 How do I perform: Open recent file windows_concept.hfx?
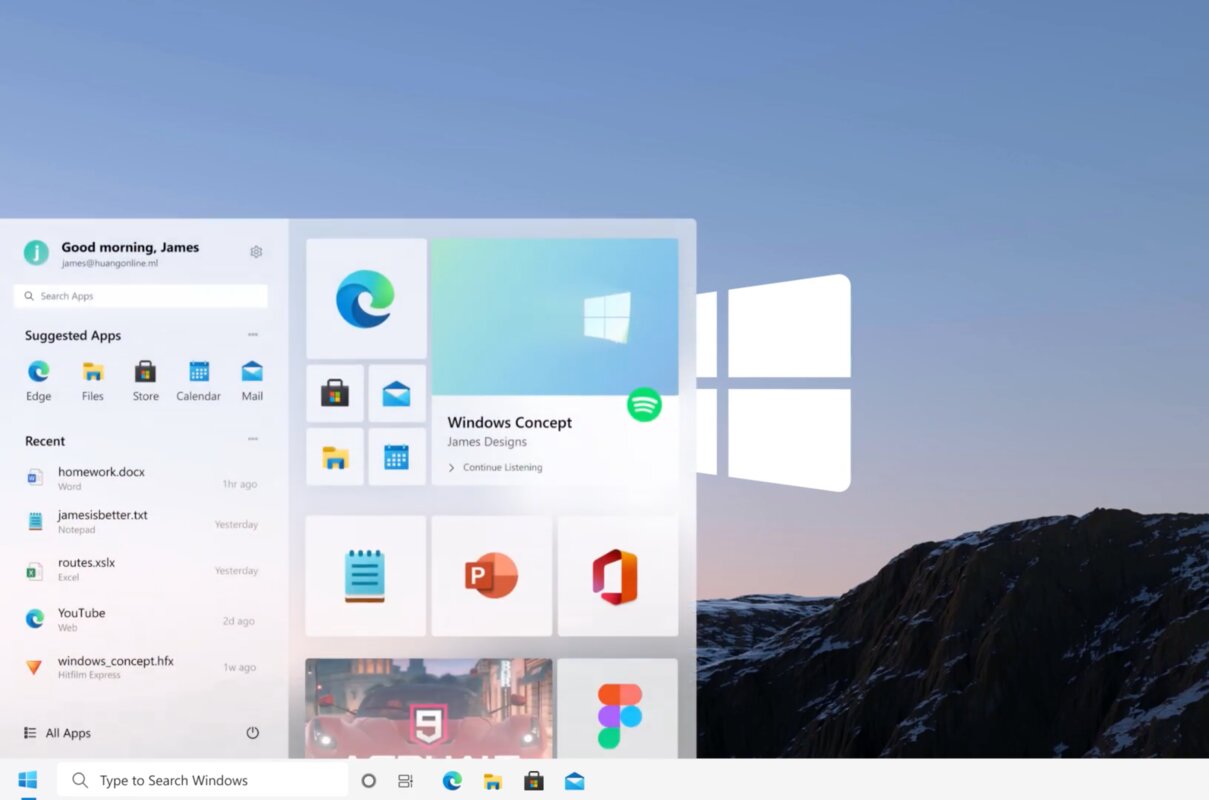coord(141,667)
